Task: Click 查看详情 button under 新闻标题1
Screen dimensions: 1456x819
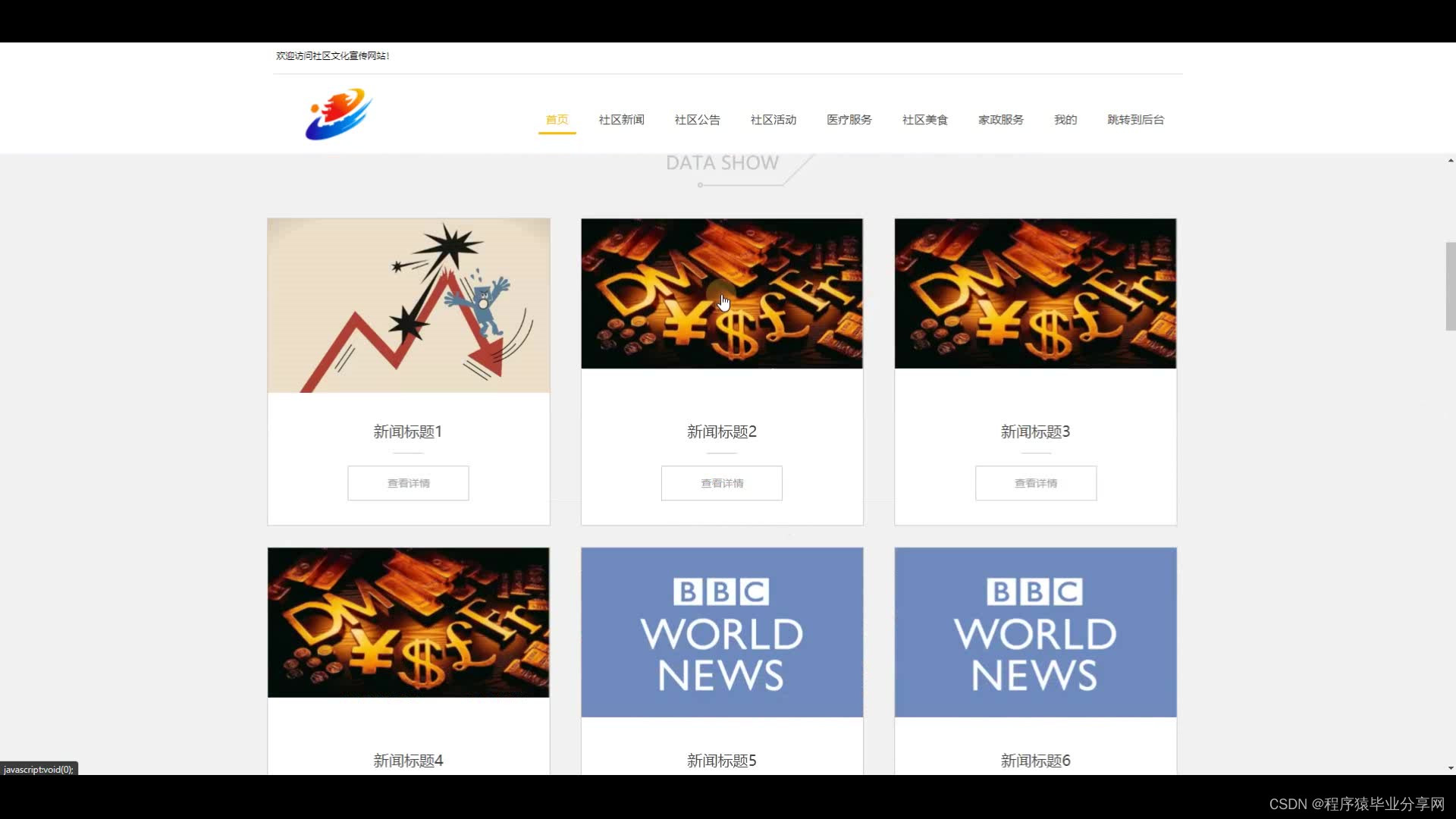Action: [408, 483]
